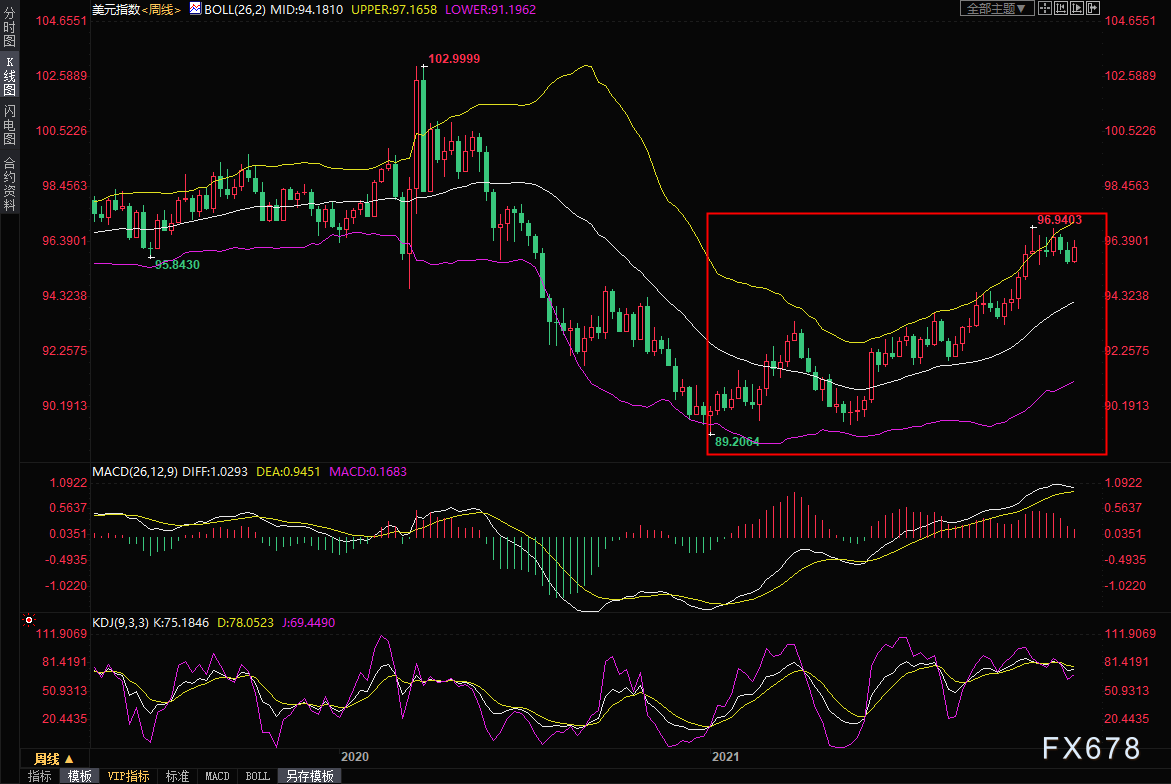The width and height of the screenshot is (1171, 784).
Task: Switch to 分时图 sidebar view
Action: (x=10, y=26)
